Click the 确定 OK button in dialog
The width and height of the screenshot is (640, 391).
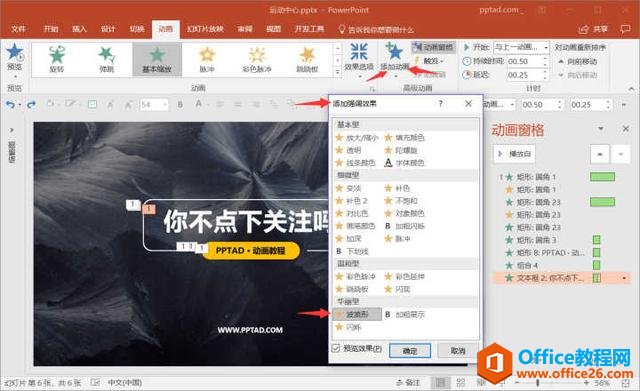click(410, 351)
